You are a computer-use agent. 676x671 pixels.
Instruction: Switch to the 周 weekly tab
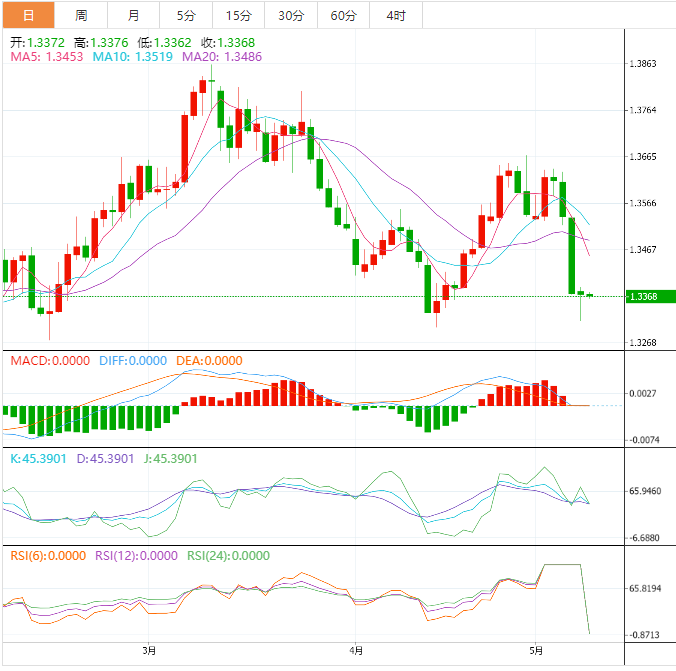click(x=81, y=15)
